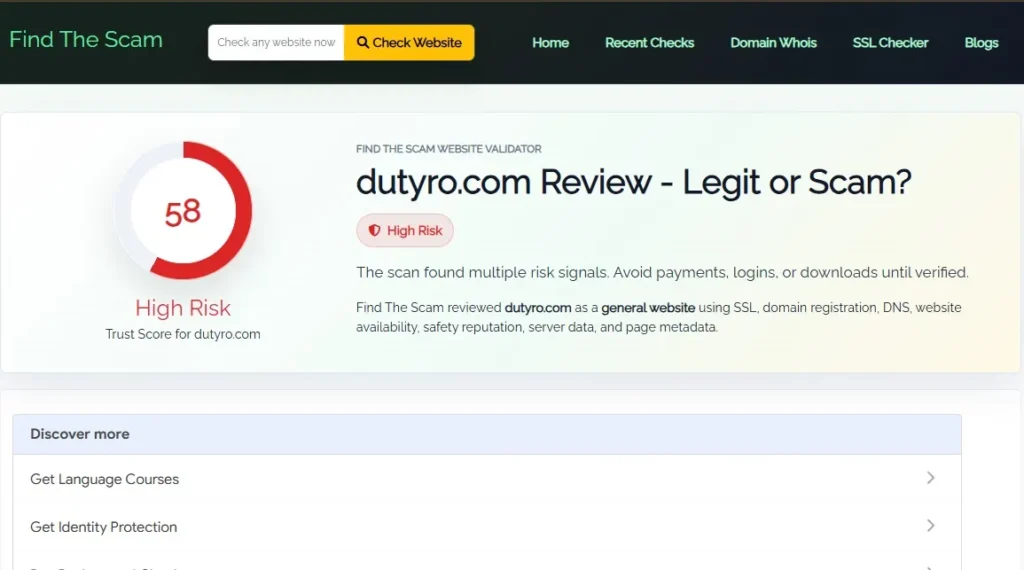Click the 'dutyro.com Review - Legit or Scam?' heading
The image size is (1024, 570).
click(x=633, y=182)
